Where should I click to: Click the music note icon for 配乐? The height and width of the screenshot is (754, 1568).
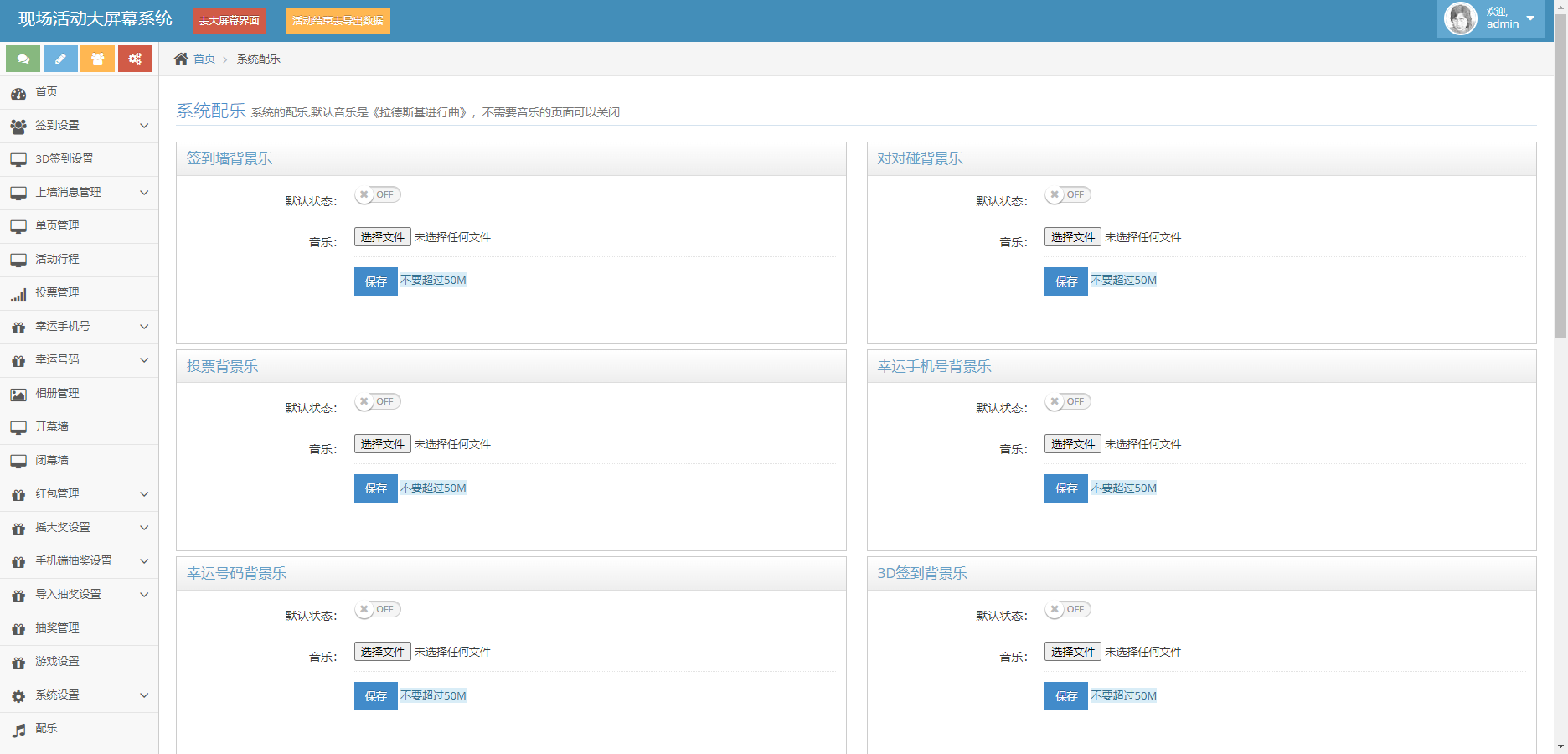click(x=18, y=730)
